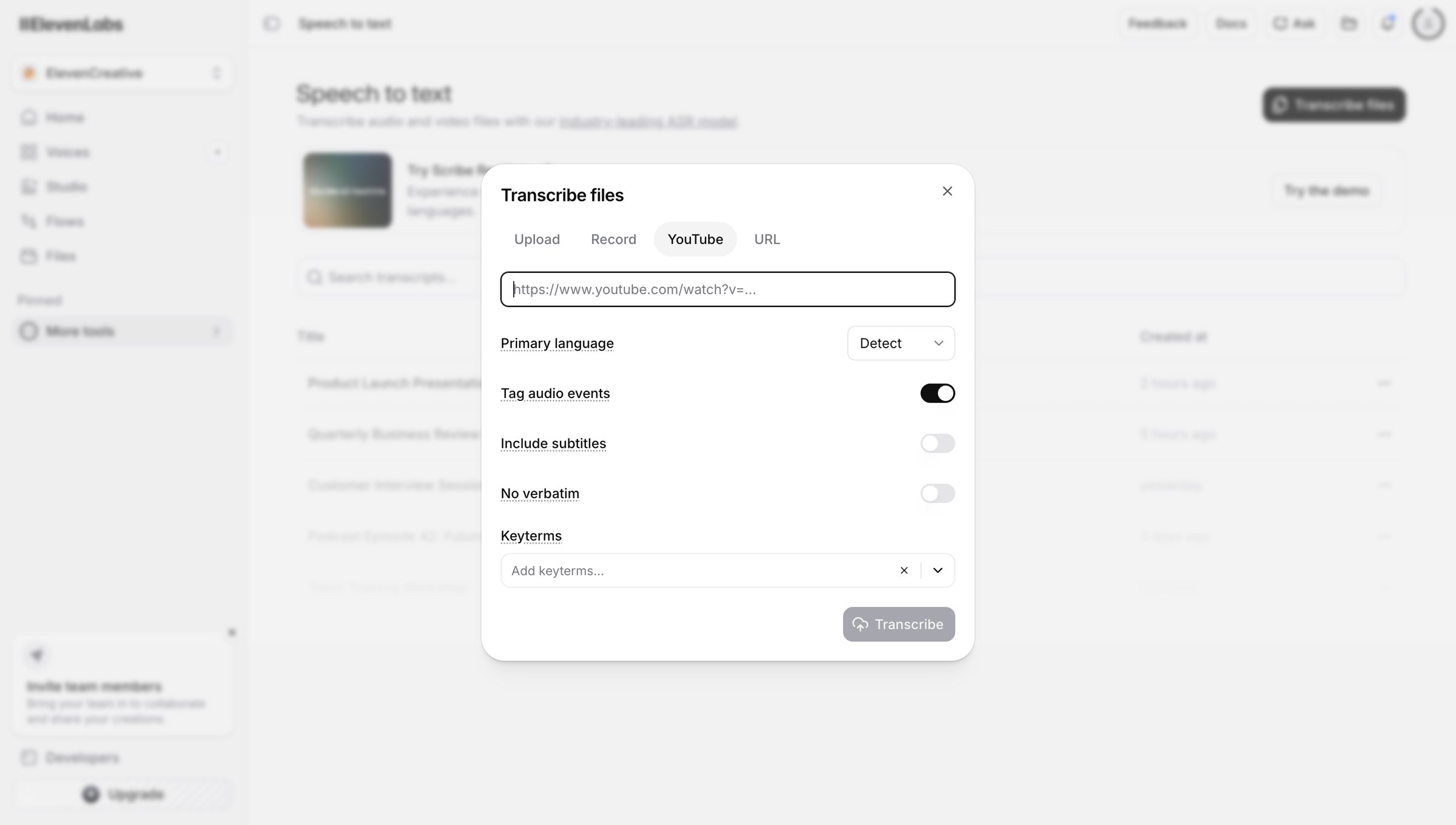
Task: Open options for Quarterly Business Review row
Action: coord(1384,434)
